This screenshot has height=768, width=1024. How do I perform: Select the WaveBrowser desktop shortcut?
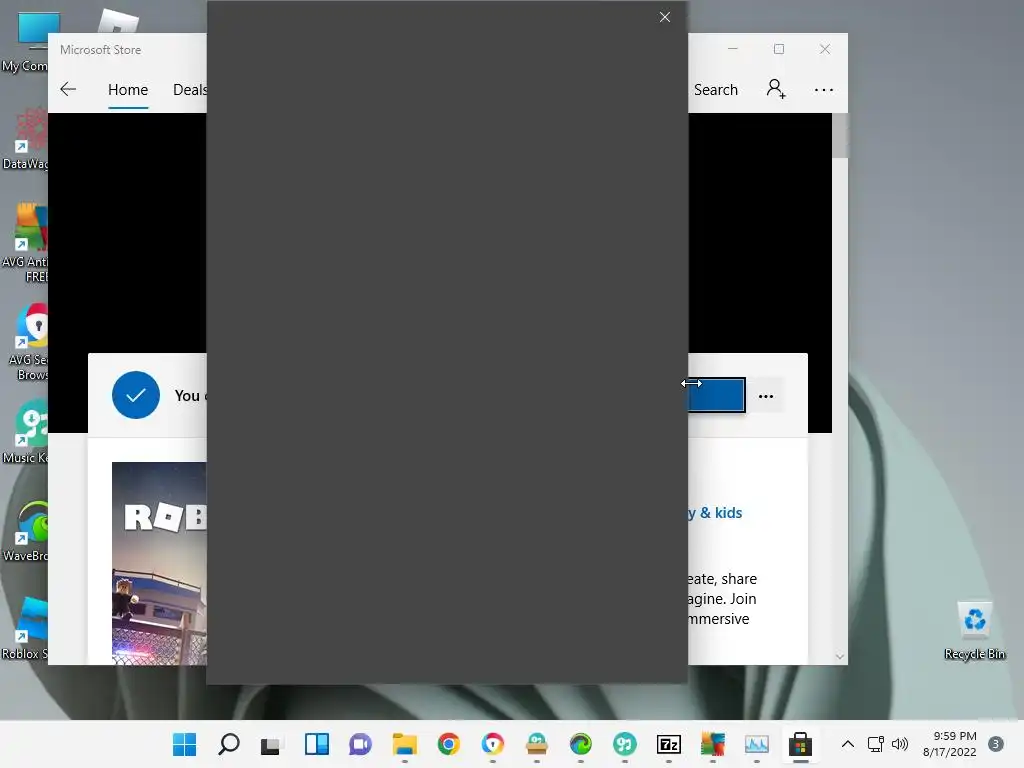(x=24, y=530)
